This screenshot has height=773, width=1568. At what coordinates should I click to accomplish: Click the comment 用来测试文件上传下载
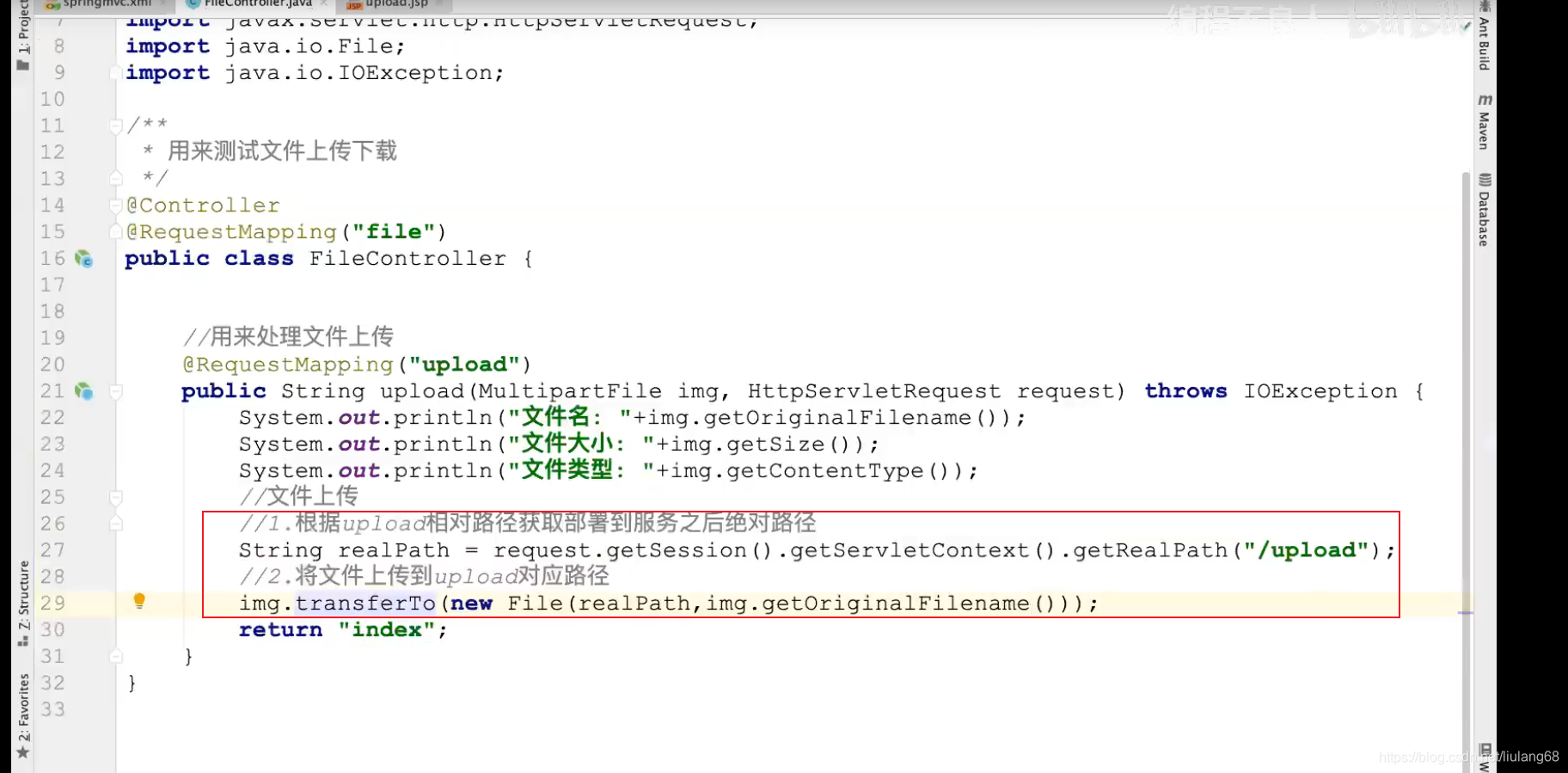[282, 151]
